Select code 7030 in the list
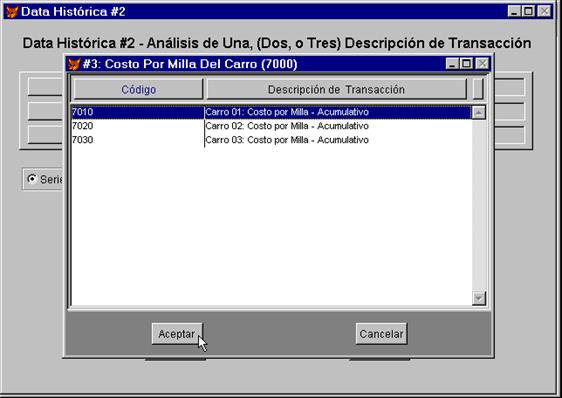 [x=82, y=140]
